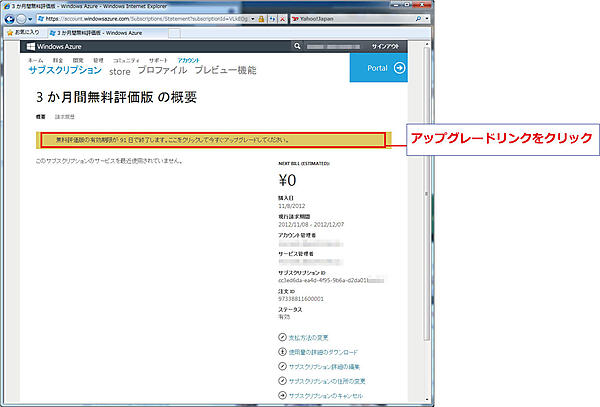Open the プレビュー機能 tab

(x=224, y=71)
